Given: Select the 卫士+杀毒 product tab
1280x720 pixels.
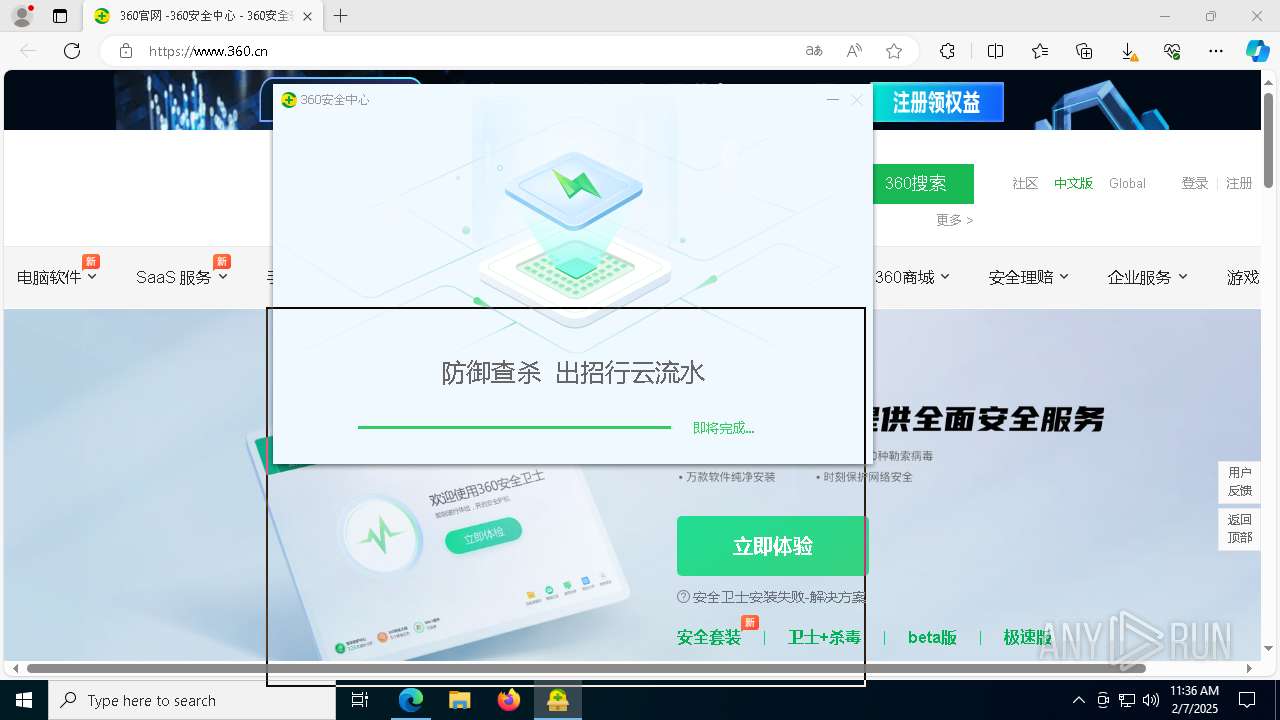Looking at the screenshot, I should (x=825, y=637).
